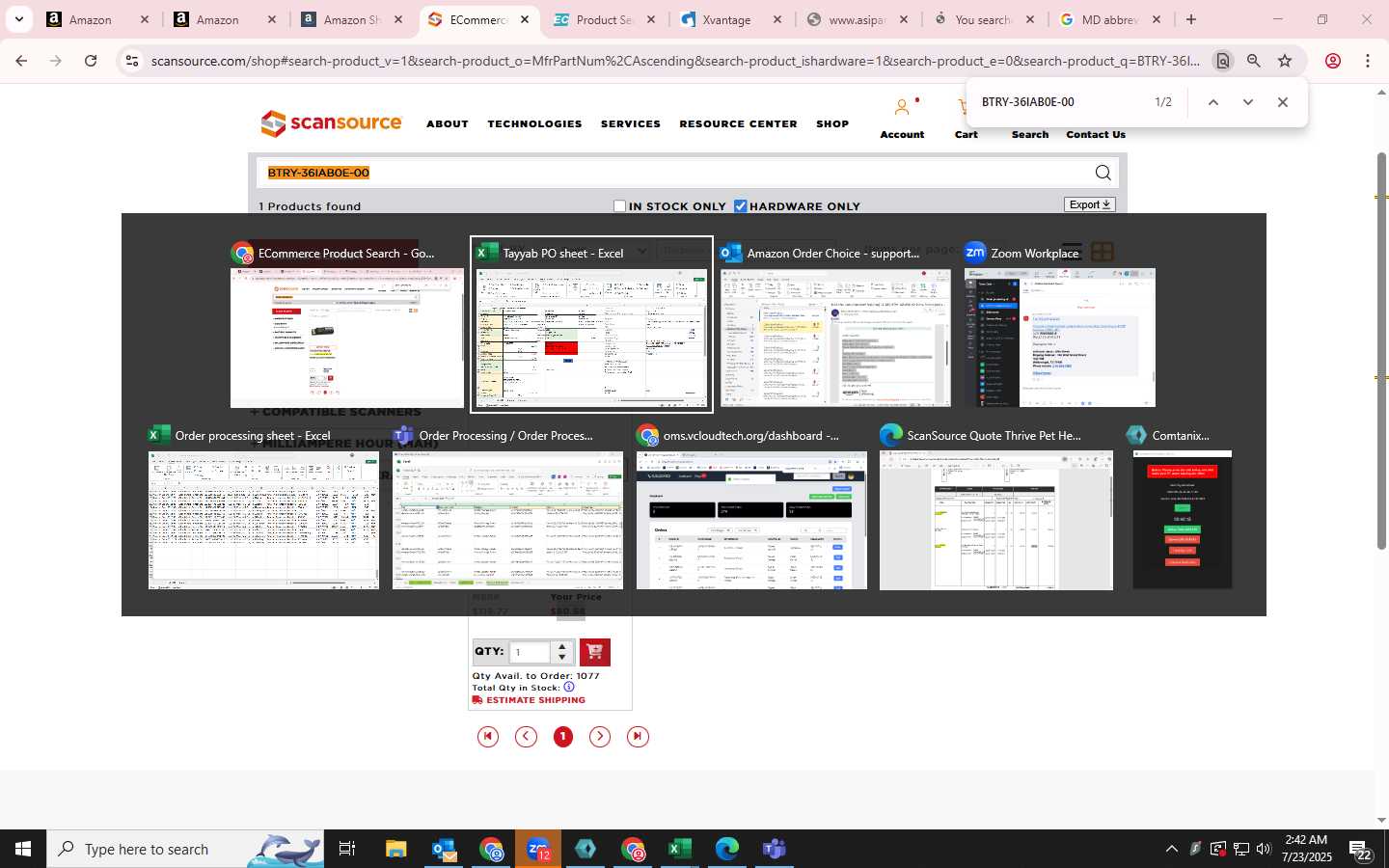The height and width of the screenshot is (868, 1389).
Task: Switch to the MD abbreviation Google tab
Action: [x=1111, y=19]
